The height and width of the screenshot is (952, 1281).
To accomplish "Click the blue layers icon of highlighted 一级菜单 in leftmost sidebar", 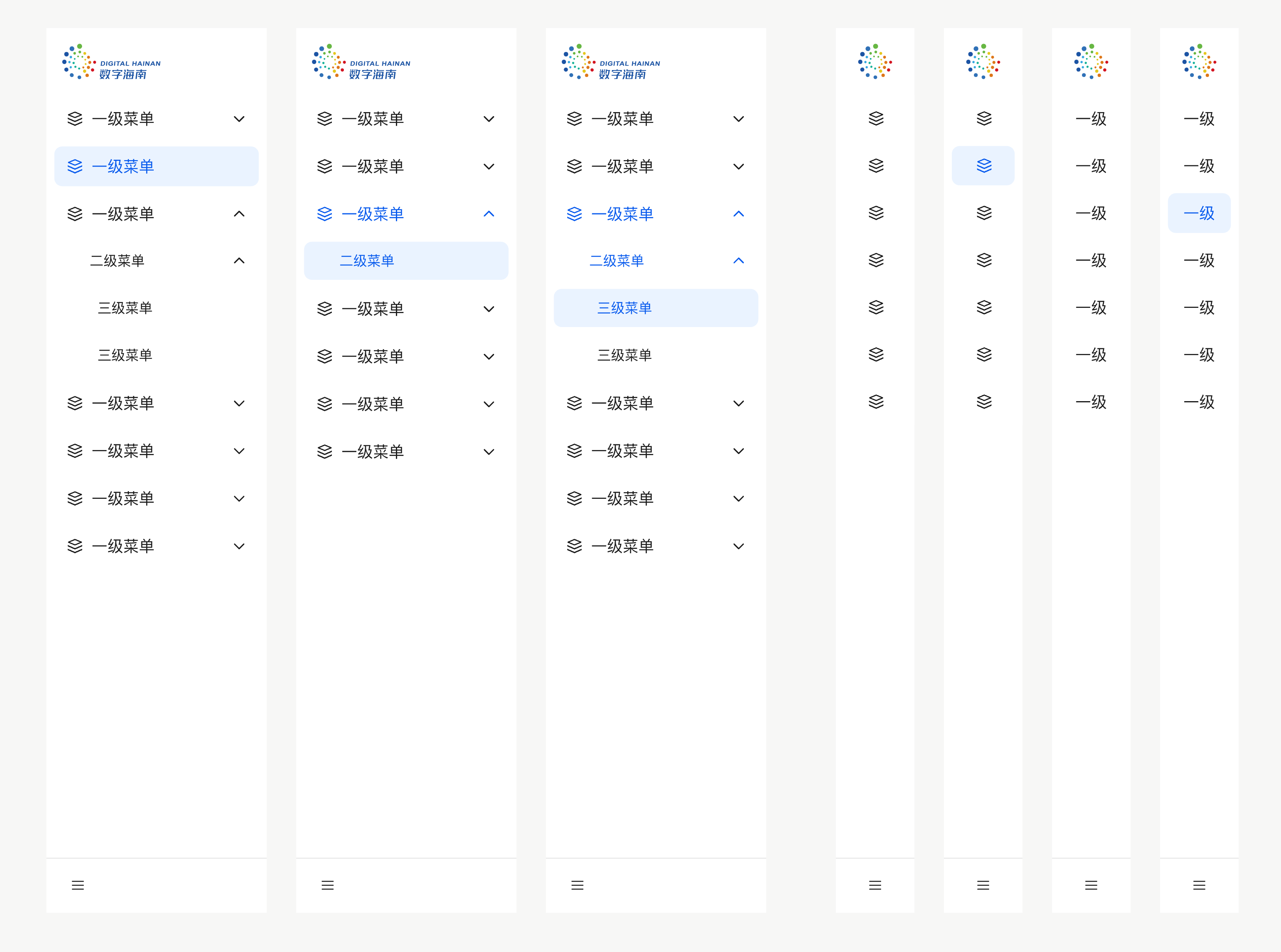I will (75, 167).
